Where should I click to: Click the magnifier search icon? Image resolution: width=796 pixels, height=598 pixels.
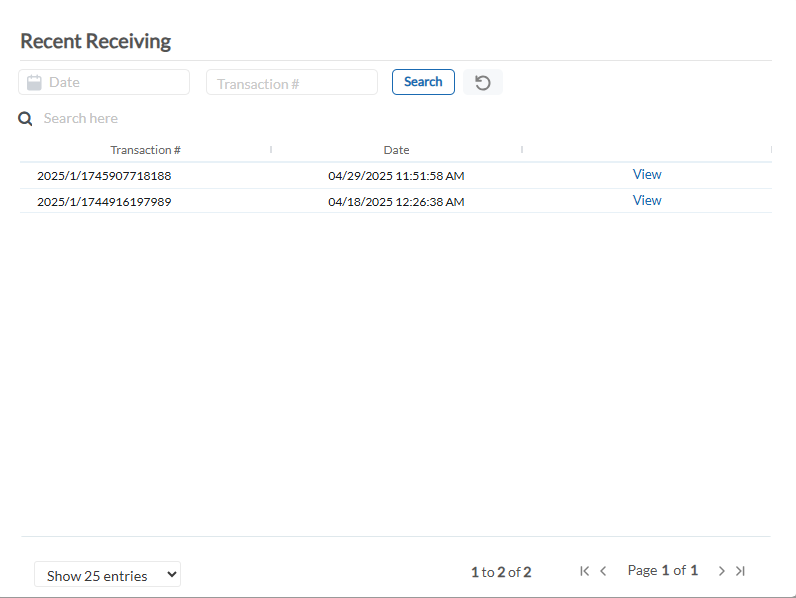coord(25,119)
